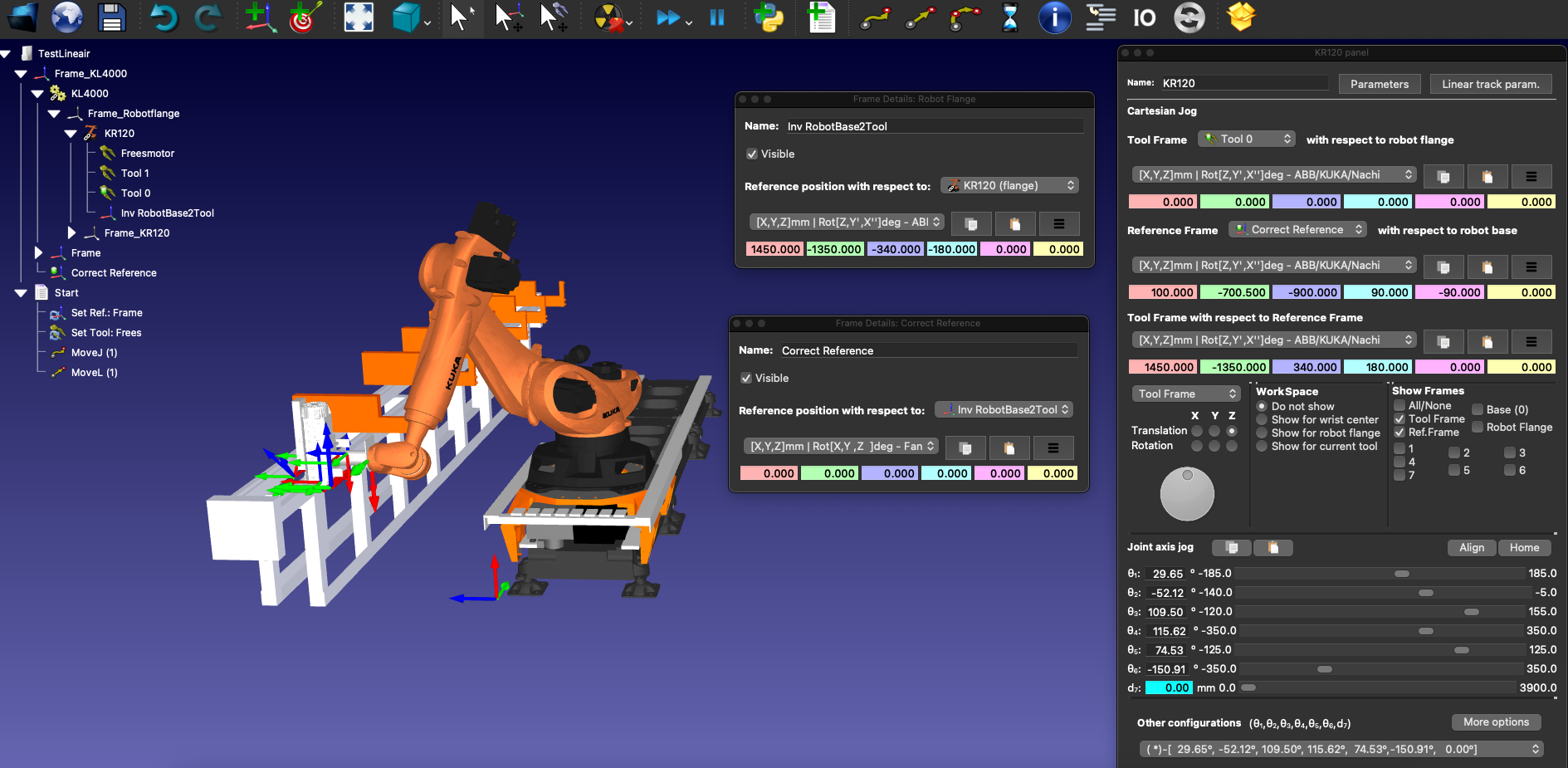Toggle the check collisions radiation icon

609,17
